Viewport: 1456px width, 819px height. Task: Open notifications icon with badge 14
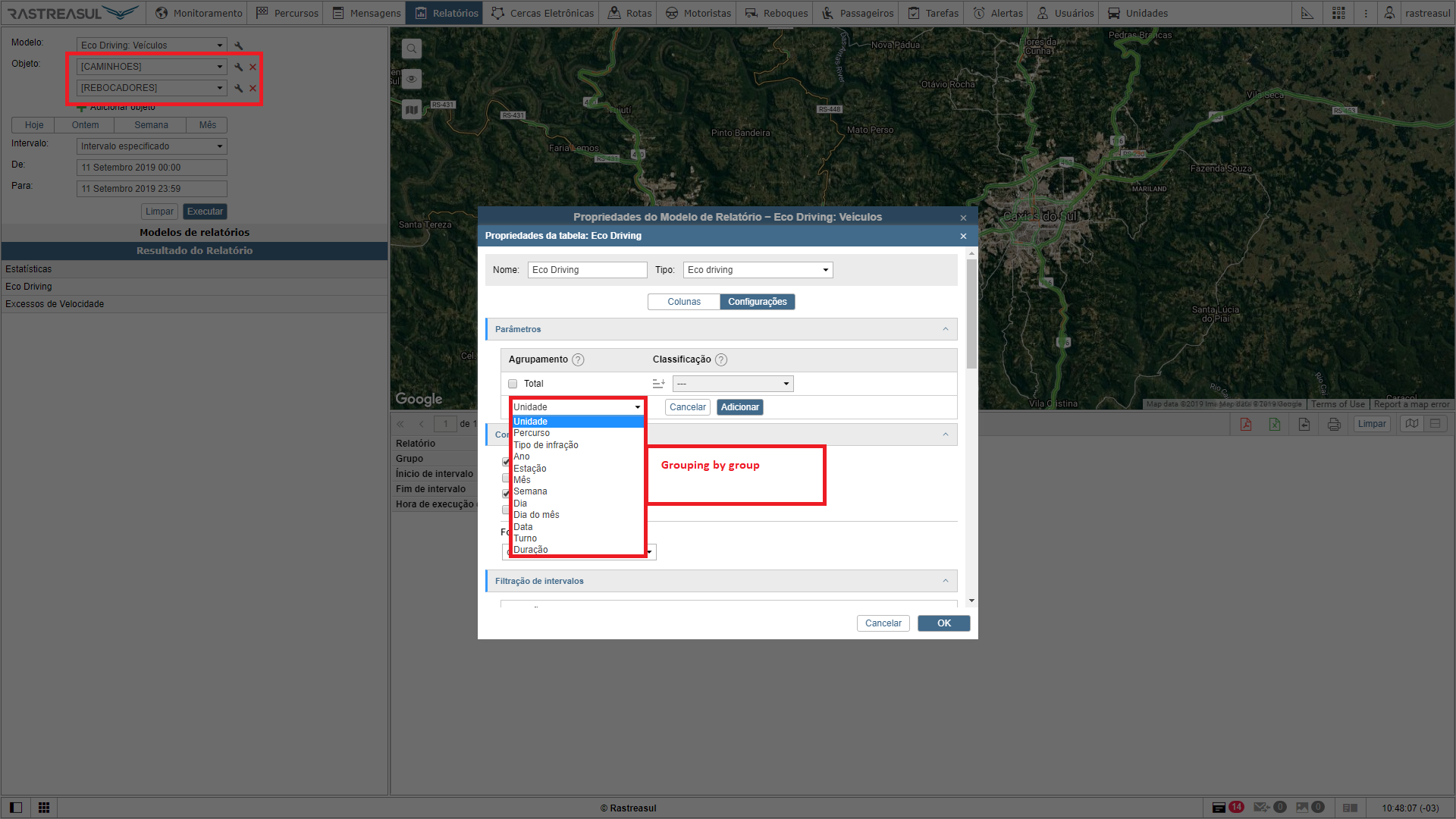coord(1219,808)
